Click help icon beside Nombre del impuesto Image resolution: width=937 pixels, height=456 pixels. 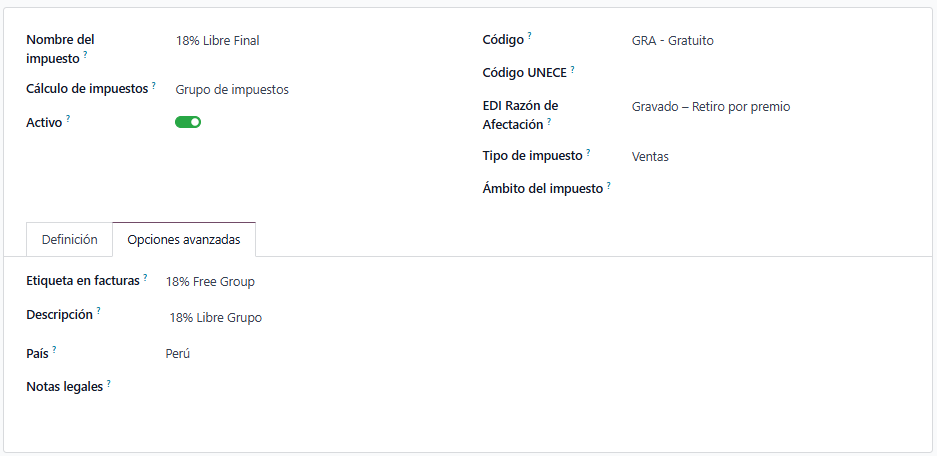tap(86, 55)
